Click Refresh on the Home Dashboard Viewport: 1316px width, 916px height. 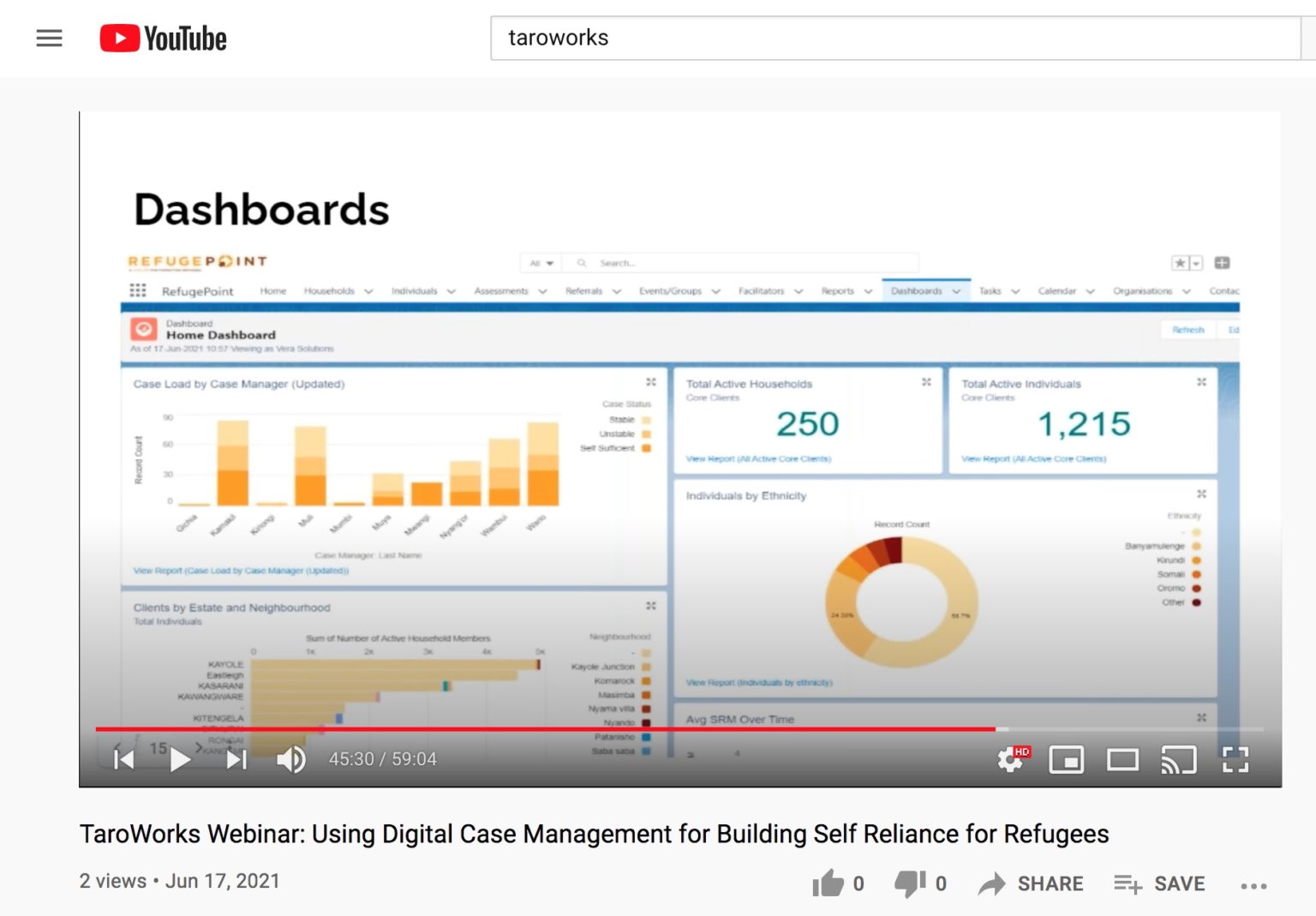coord(1187,329)
